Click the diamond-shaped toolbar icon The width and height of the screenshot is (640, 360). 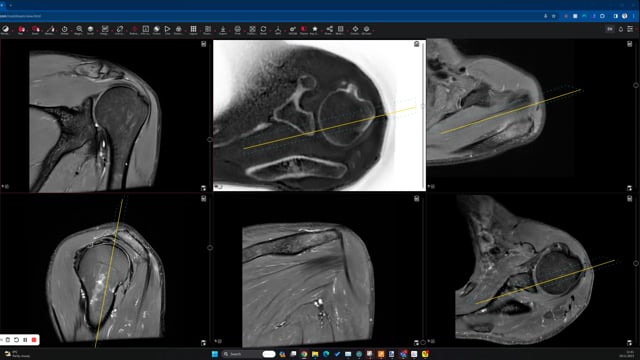point(355,29)
